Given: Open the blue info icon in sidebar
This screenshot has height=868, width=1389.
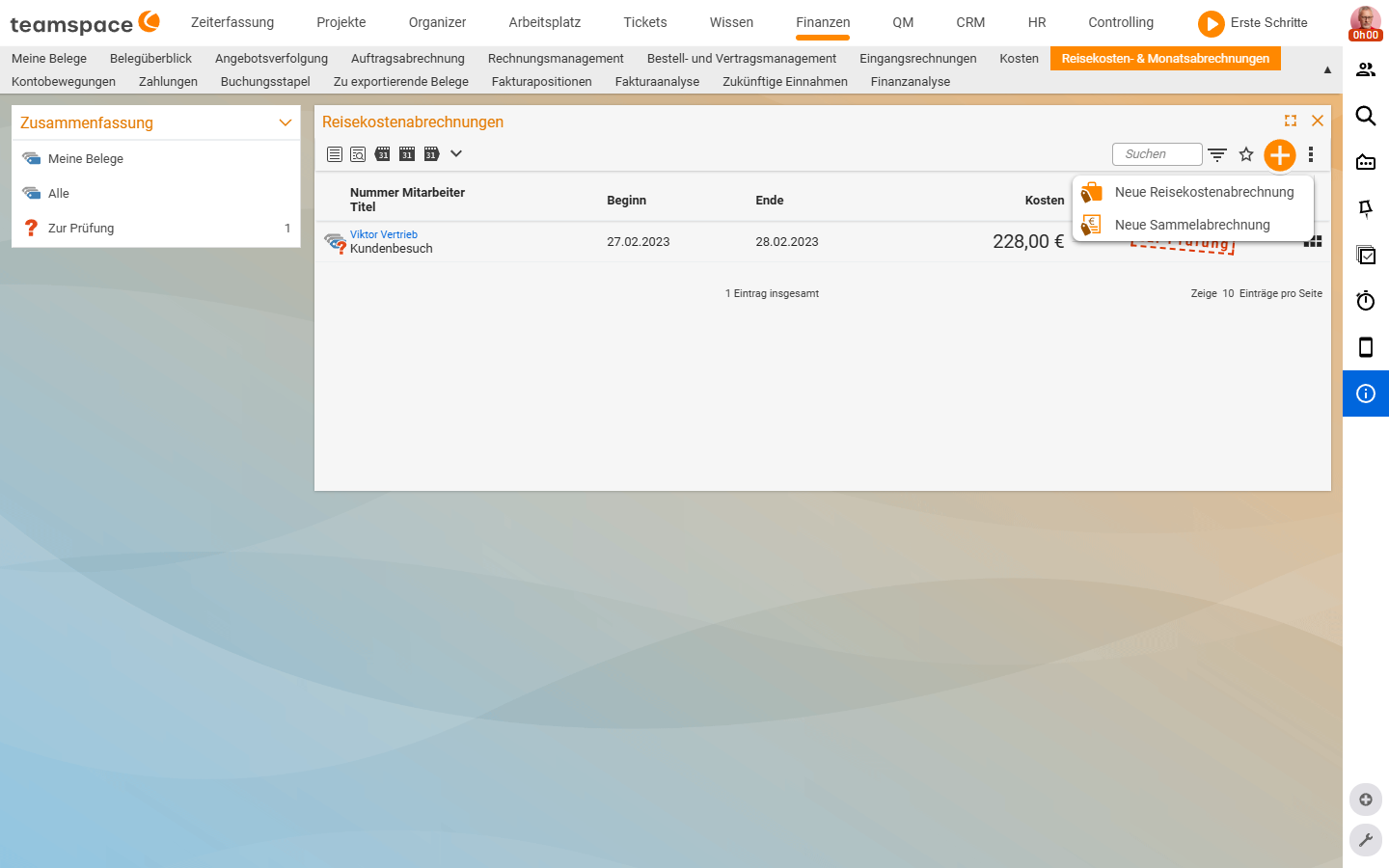Looking at the screenshot, I should [1366, 393].
